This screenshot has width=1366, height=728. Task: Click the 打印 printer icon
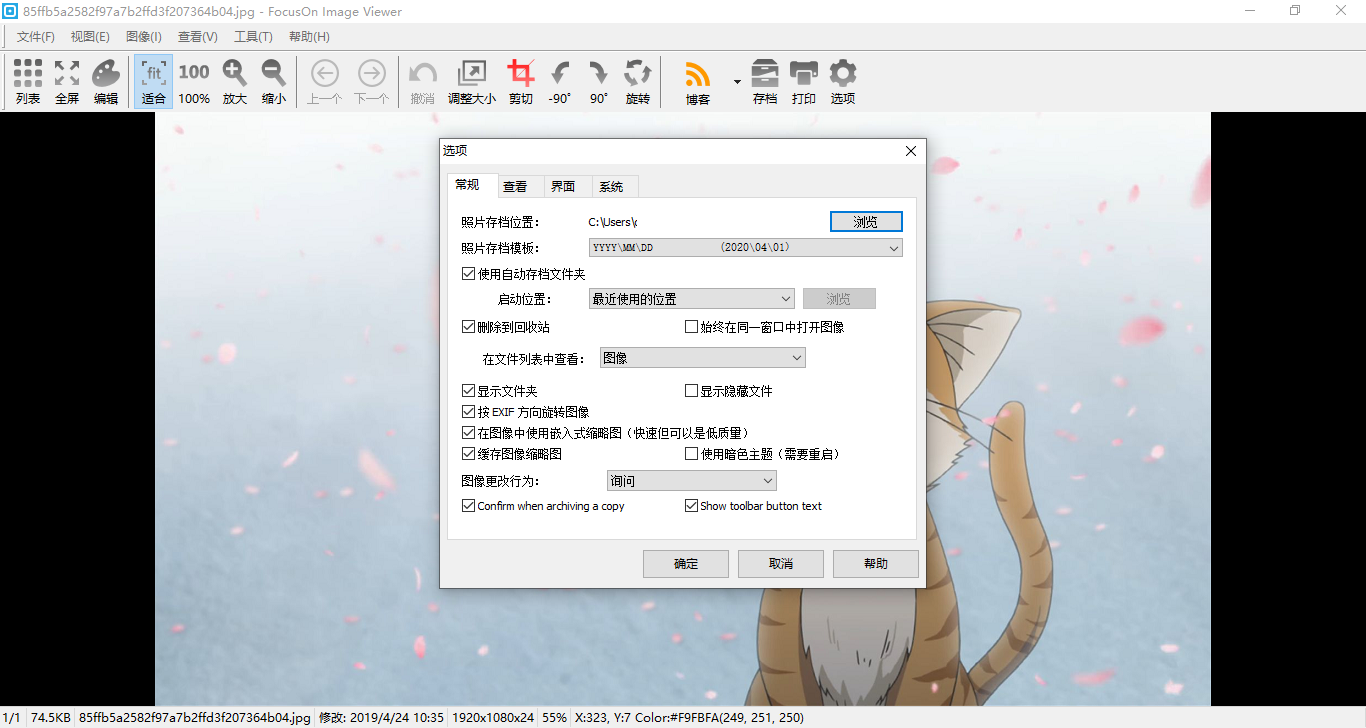pos(804,81)
